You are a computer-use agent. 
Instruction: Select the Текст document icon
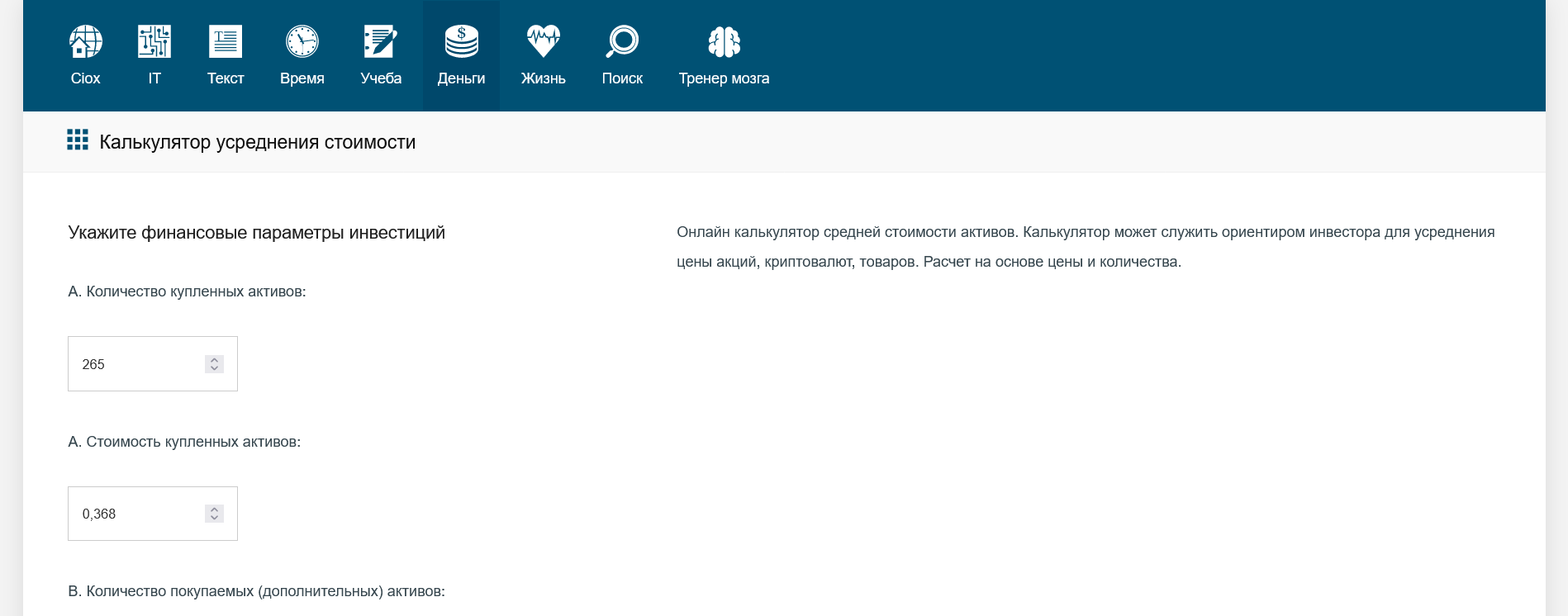coord(225,41)
